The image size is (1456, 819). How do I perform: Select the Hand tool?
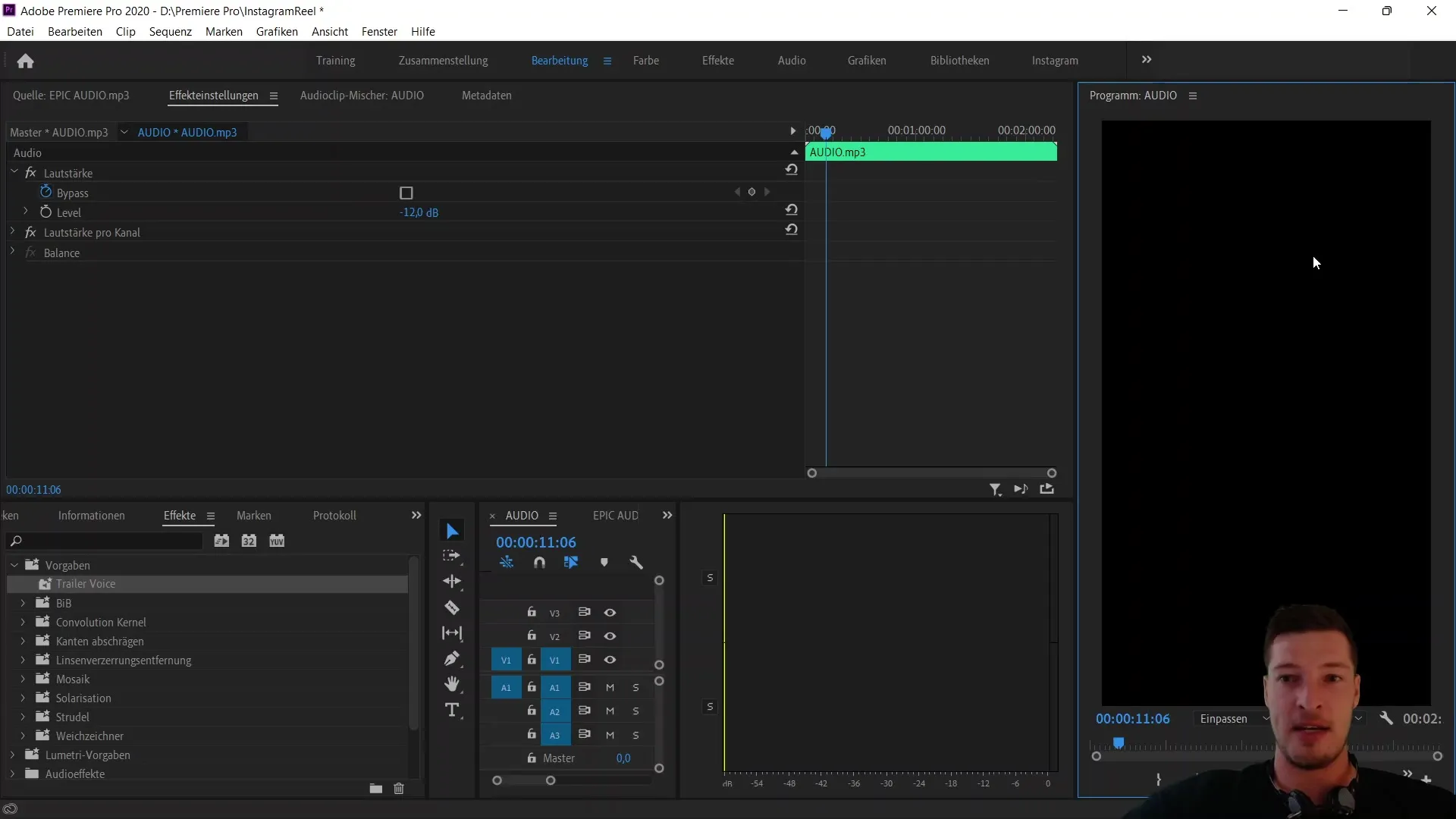point(452,684)
